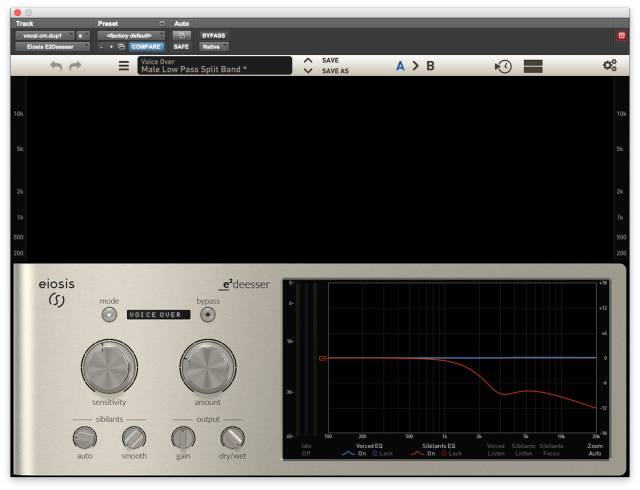This screenshot has height=490, width=640.
Task: Toggle Sibilants EQ On
Action: click(431, 453)
